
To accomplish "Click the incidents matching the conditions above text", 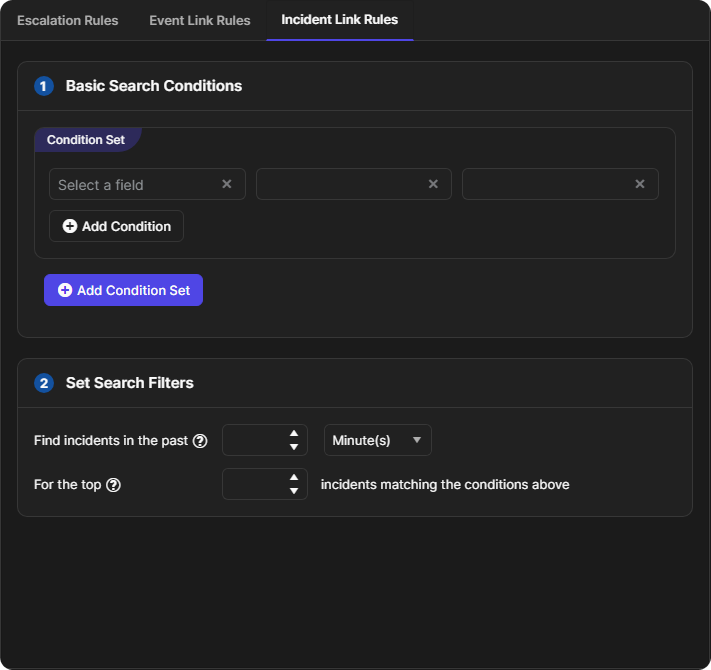I will [445, 485].
